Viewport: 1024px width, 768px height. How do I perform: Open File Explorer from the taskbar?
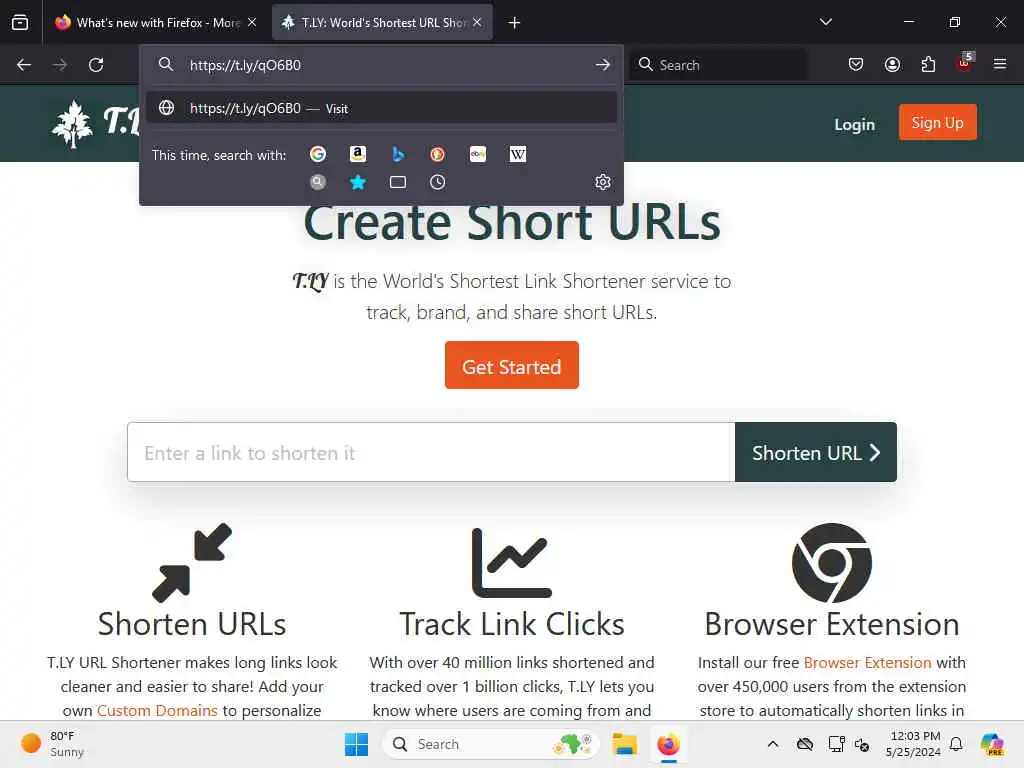[624, 744]
